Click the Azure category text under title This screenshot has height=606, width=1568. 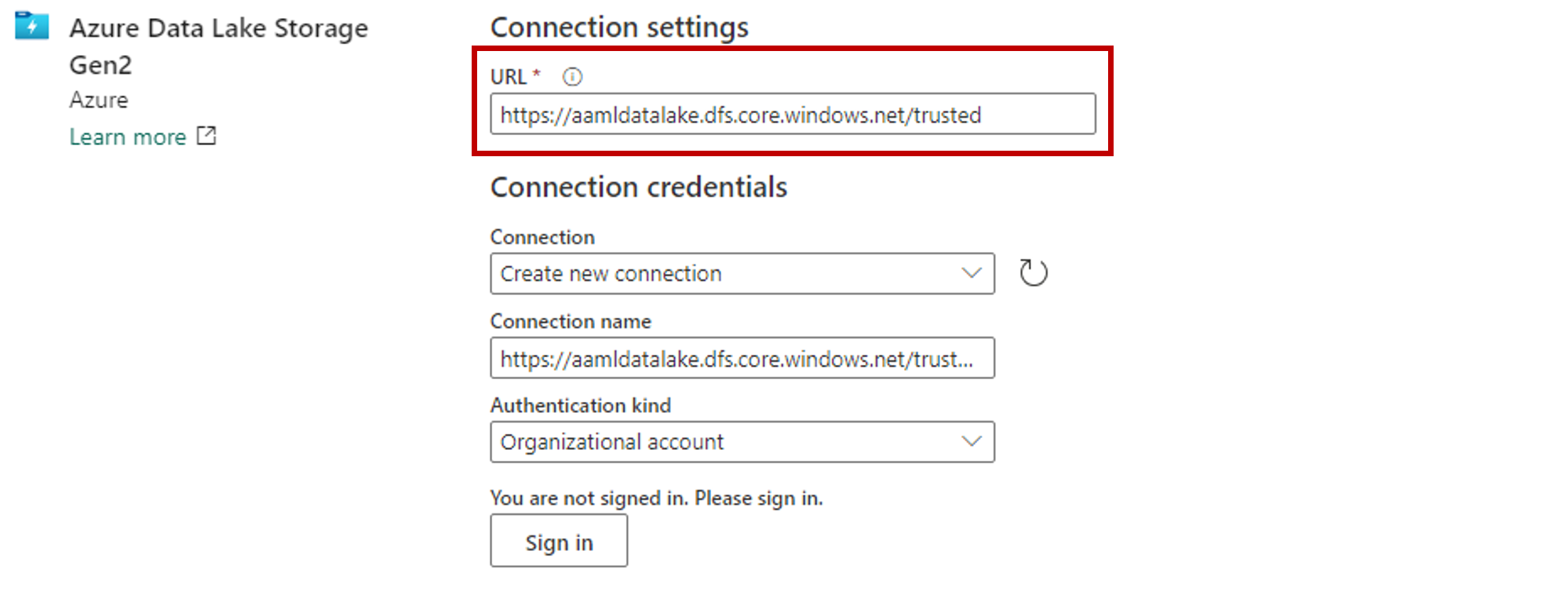[x=98, y=100]
